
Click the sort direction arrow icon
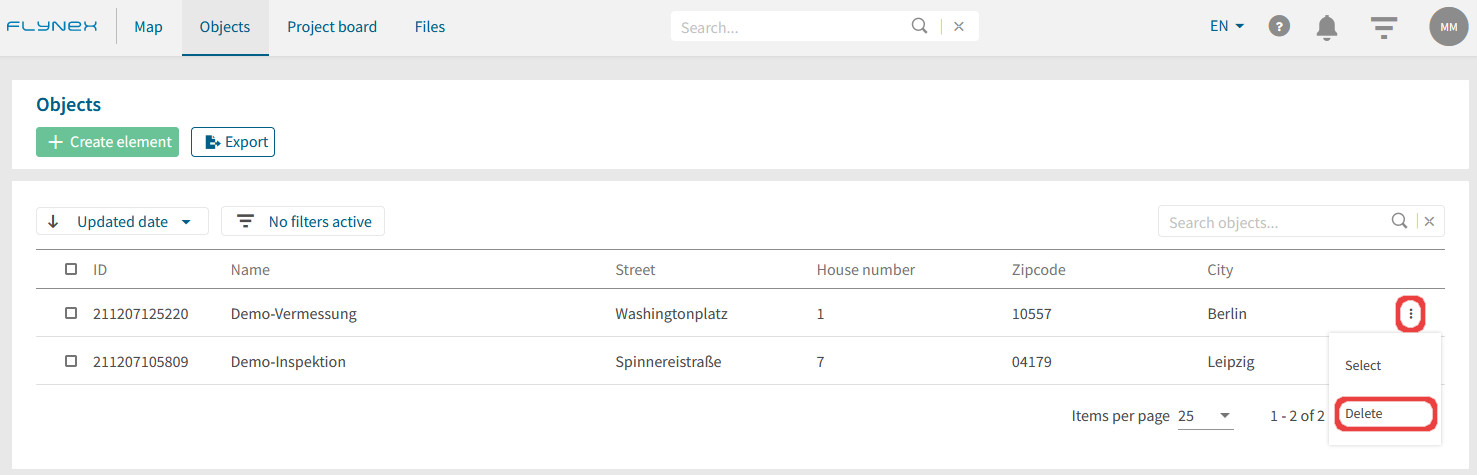coord(54,221)
